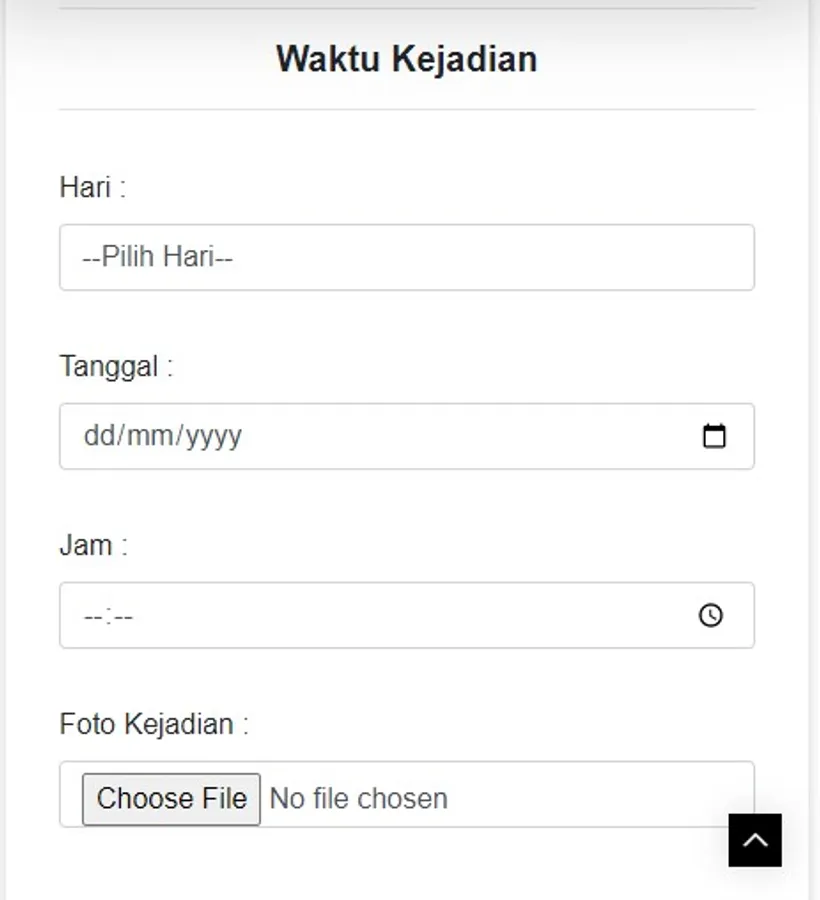This screenshot has width=820, height=900.
Task: Focus the empty middle of Jam time field
Action: (400, 615)
